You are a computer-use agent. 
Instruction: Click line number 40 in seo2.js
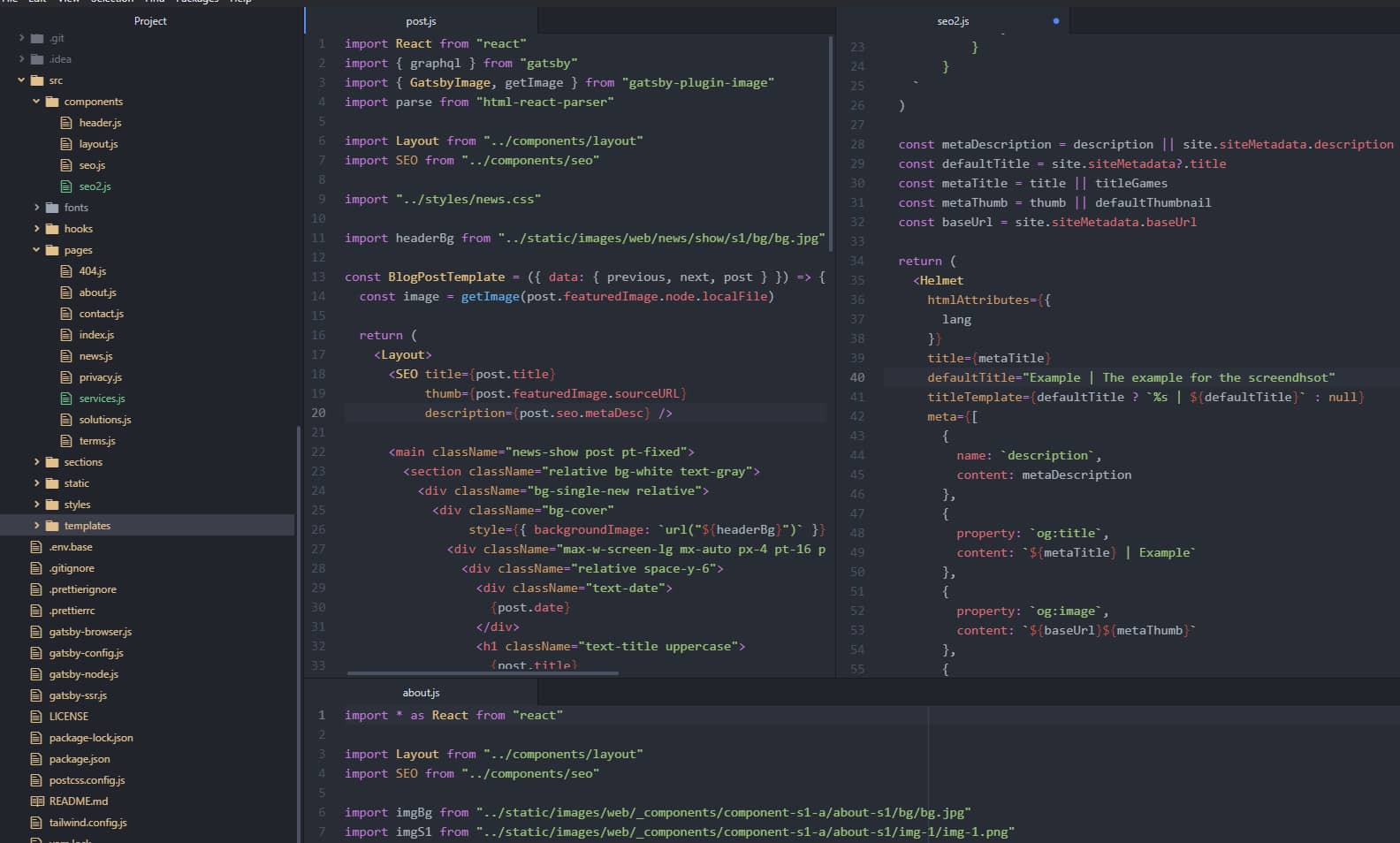[857, 377]
